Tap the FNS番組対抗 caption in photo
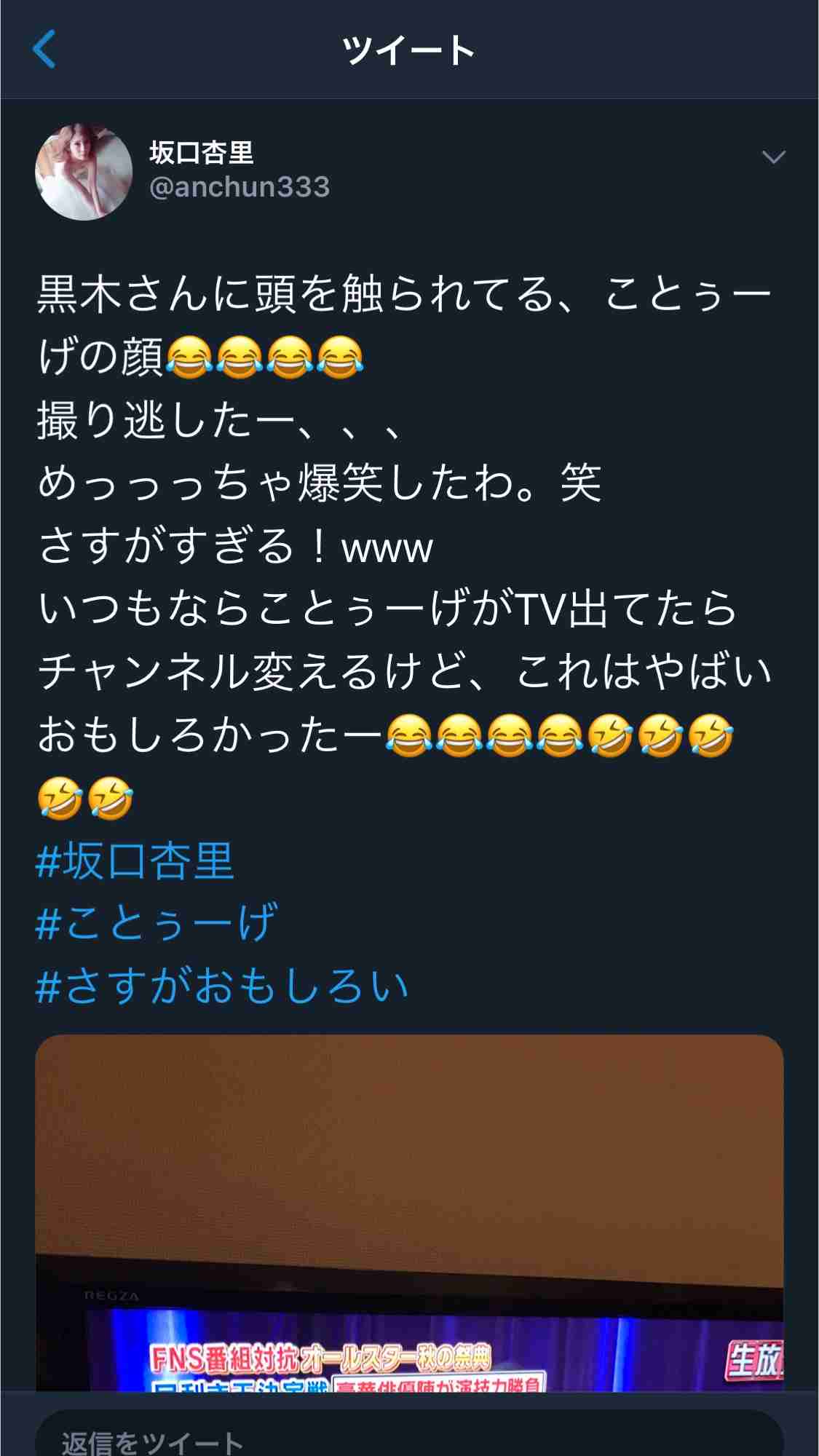Screen dimensions: 819x1456 pyautogui.click(x=320, y=1358)
